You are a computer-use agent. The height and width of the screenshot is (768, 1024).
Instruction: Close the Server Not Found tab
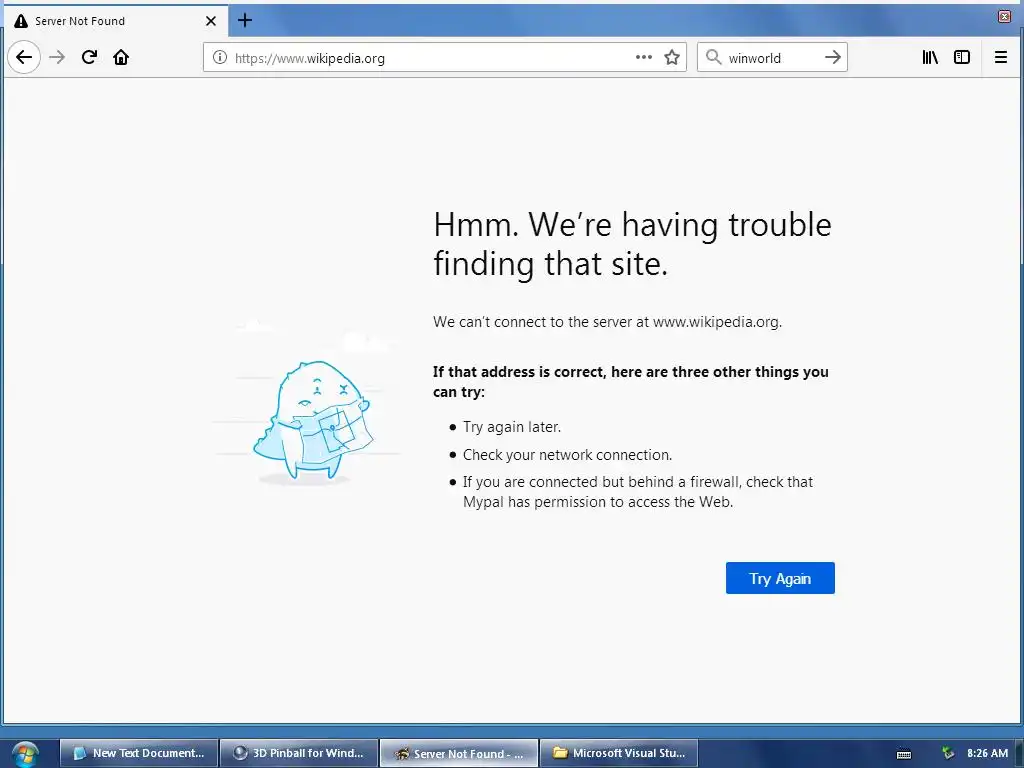[211, 21]
